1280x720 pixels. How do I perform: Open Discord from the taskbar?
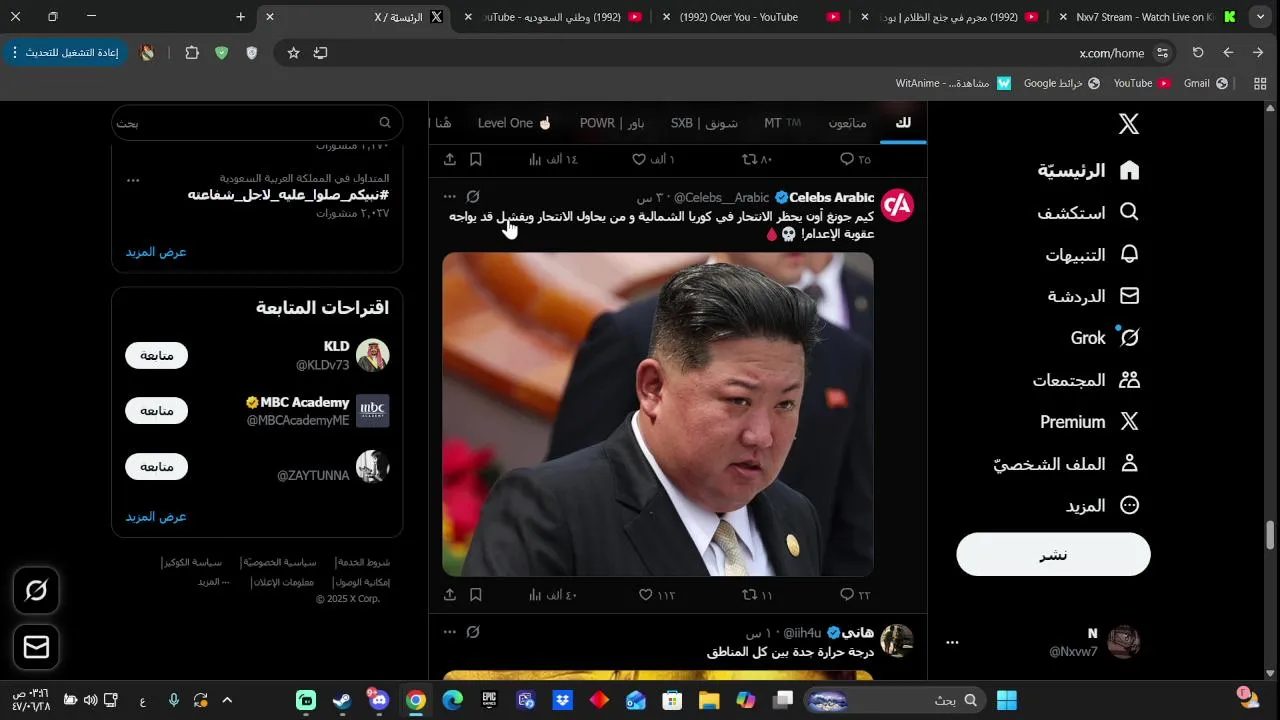tap(379, 701)
